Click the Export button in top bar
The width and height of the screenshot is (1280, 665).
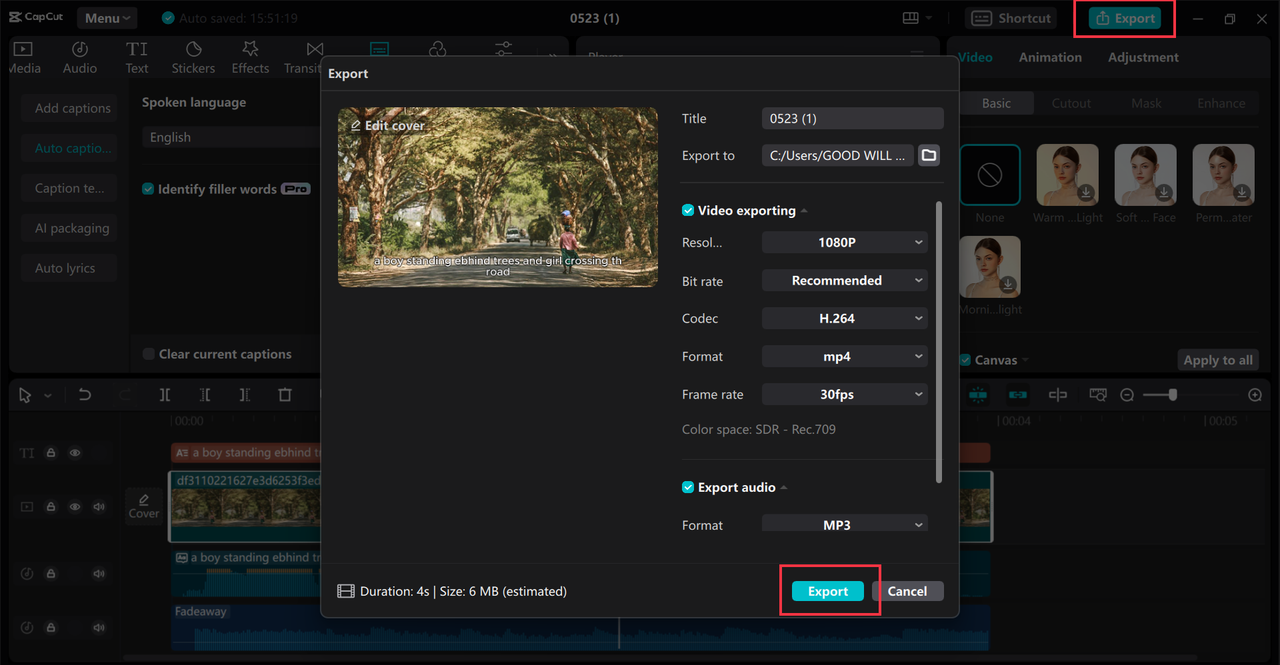point(1125,18)
